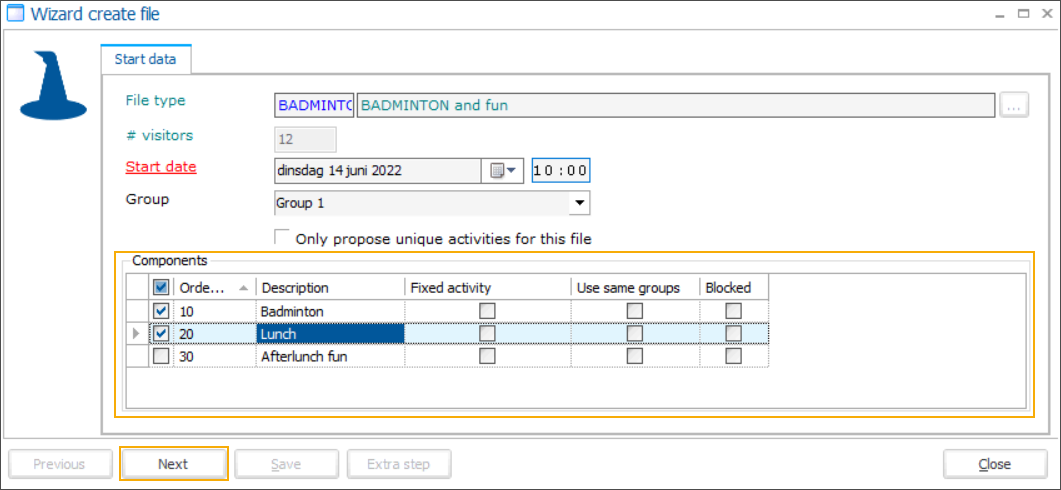Sort by the Order column header
The height and width of the screenshot is (490, 1061).
(x=214, y=288)
